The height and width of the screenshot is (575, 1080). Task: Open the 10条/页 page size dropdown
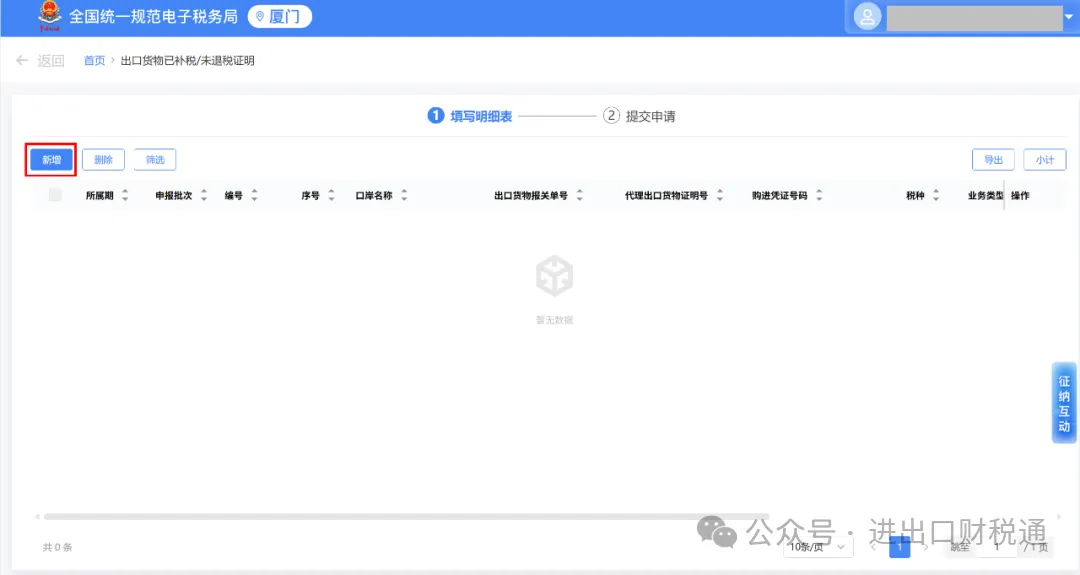tap(818, 547)
